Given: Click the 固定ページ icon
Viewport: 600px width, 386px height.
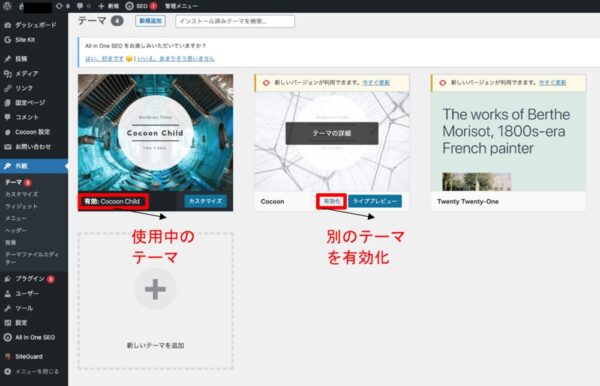Looking at the screenshot, I should 8,103.
